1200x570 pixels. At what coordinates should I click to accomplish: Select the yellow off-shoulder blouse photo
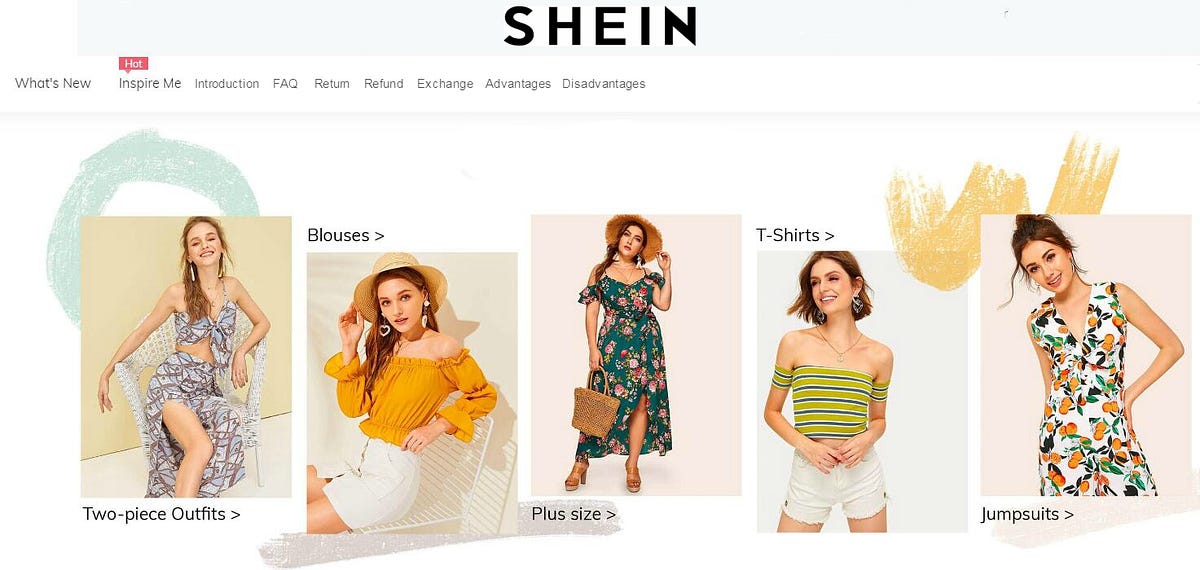click(412, 392)
